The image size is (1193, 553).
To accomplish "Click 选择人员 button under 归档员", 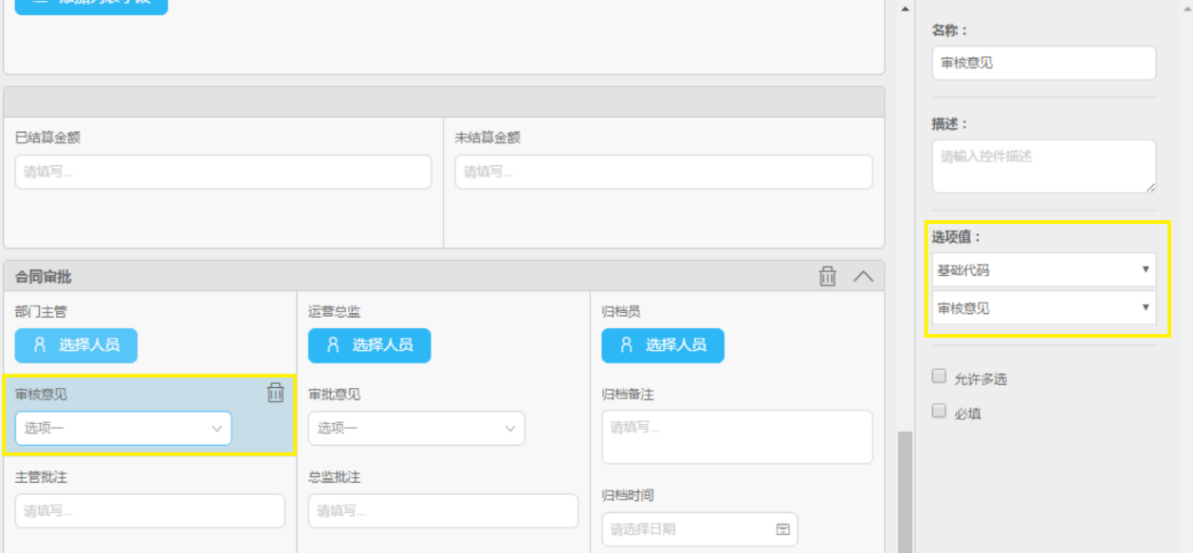I will [662, 345].
